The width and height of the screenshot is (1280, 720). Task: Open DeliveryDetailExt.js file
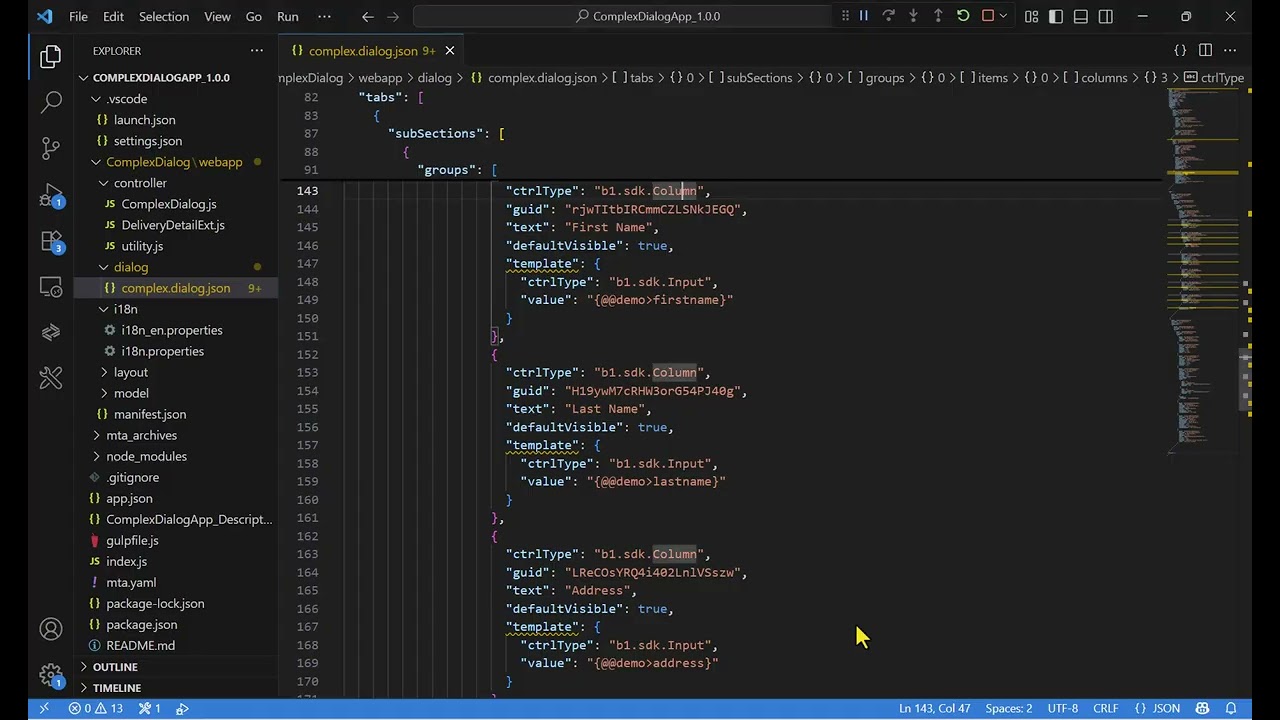[176, 225]
